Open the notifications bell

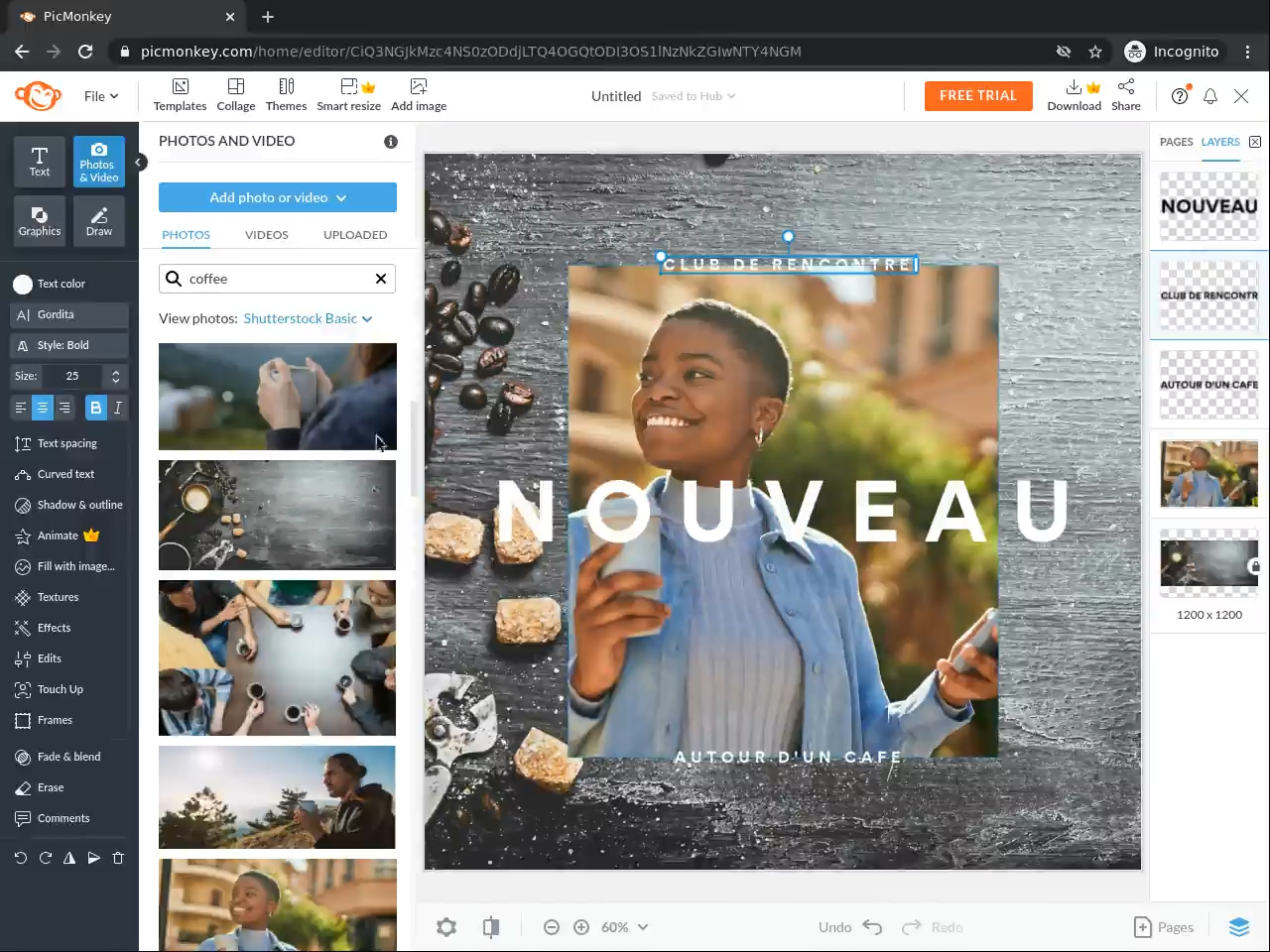[x=1210, y=96]
